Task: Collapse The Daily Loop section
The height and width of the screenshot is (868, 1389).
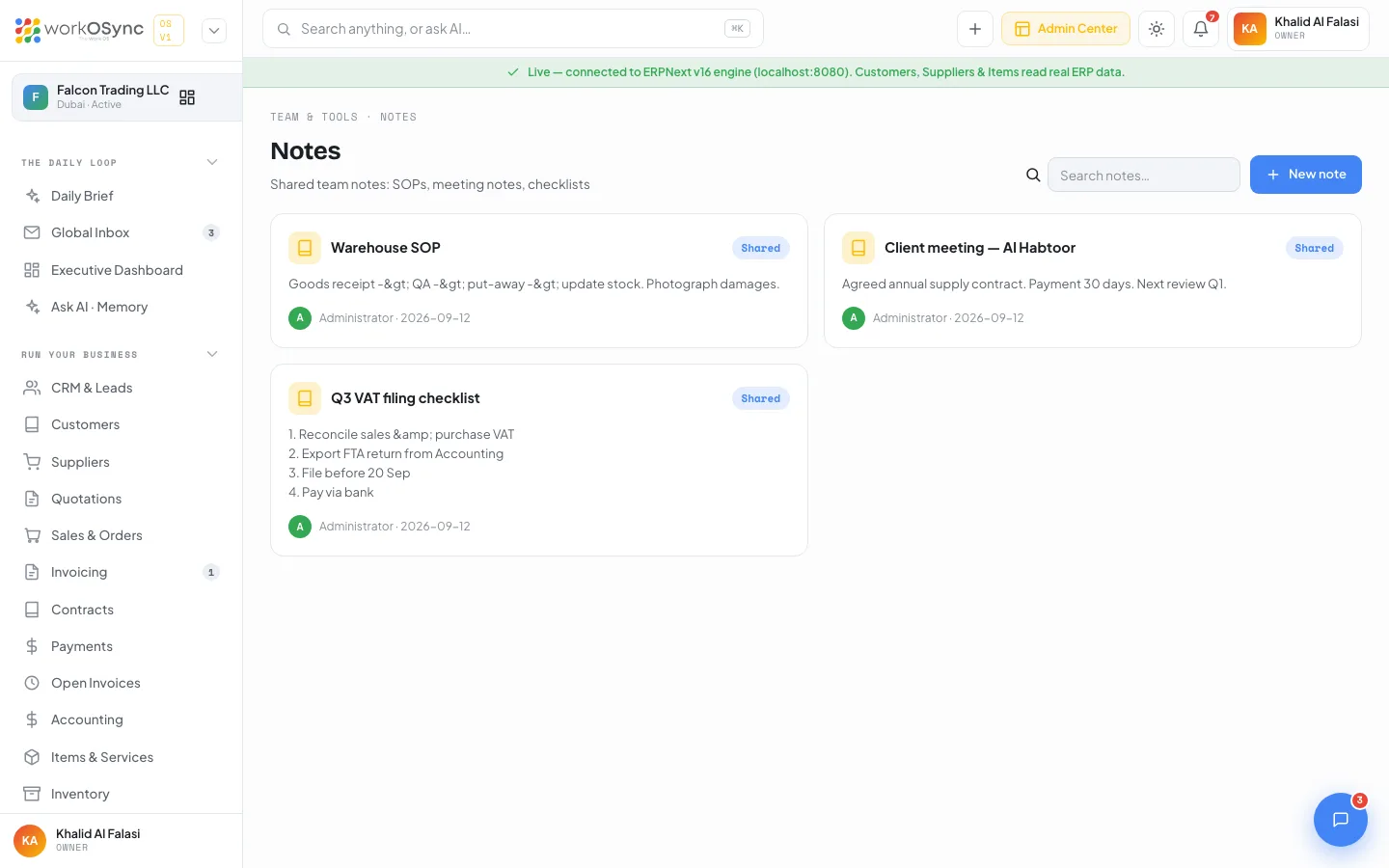Action: coord(212,162)
